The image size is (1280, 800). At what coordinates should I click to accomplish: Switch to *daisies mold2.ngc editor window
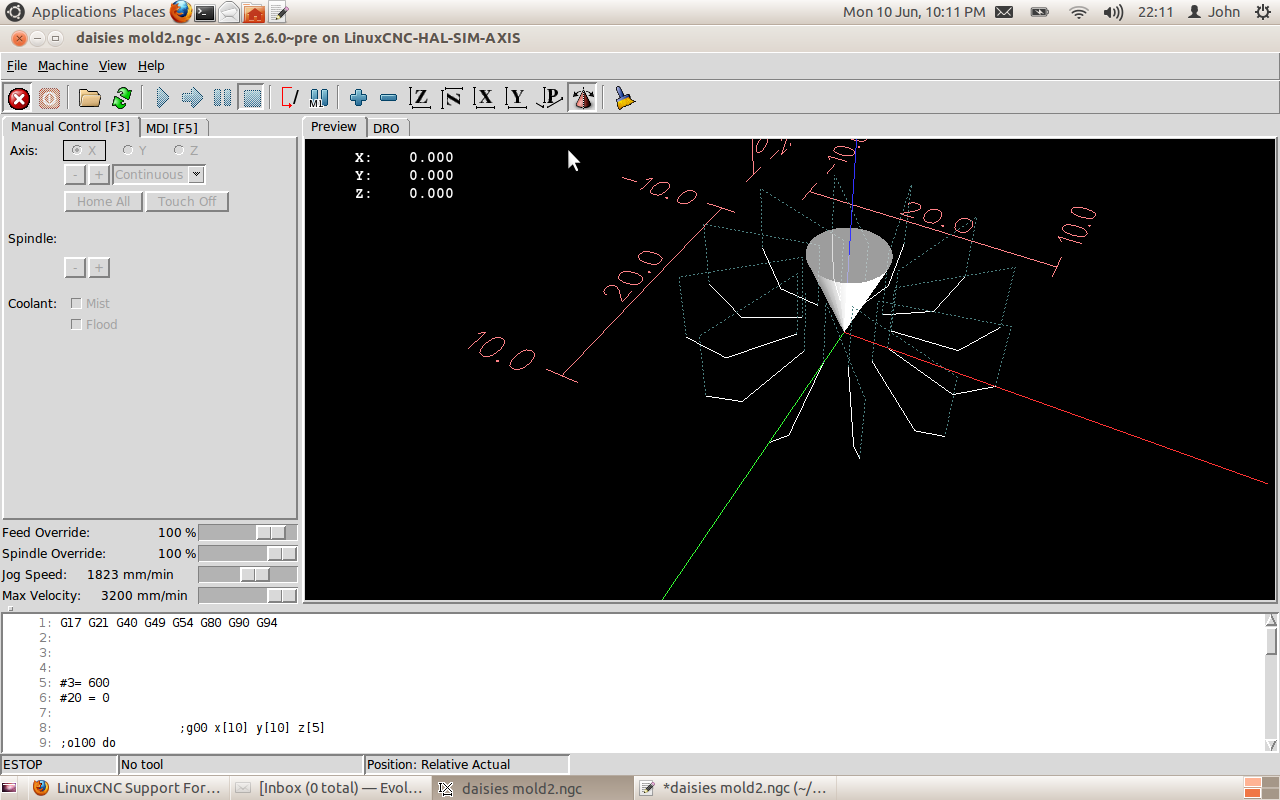(735, 788)
